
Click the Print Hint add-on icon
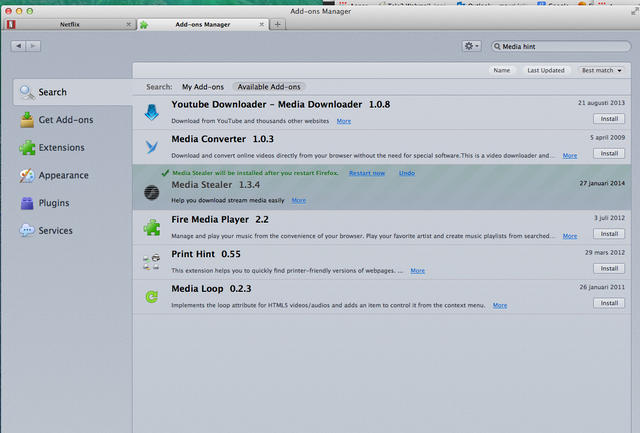(152, 262)
